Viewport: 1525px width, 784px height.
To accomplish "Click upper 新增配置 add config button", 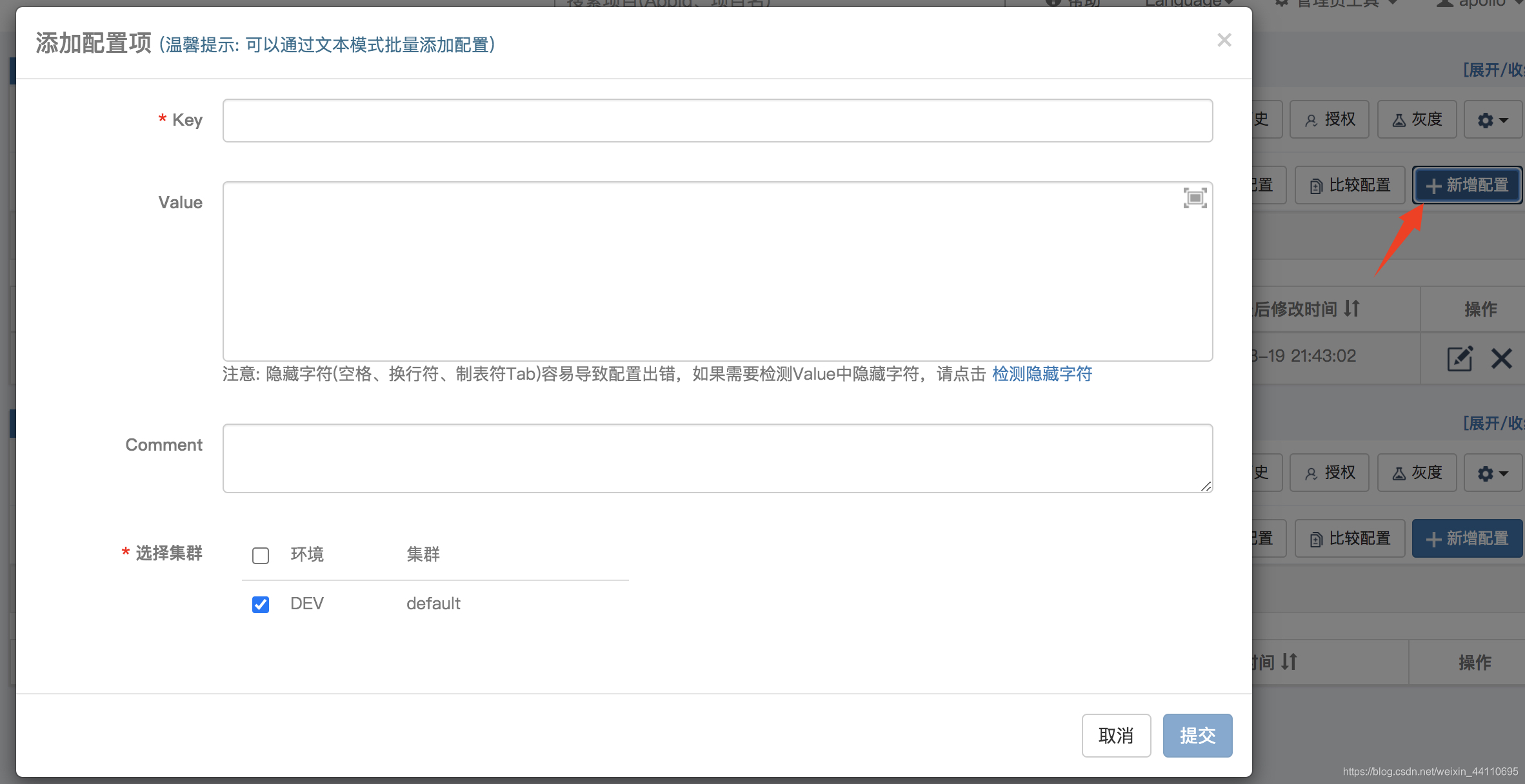I will click(1468, 185).
